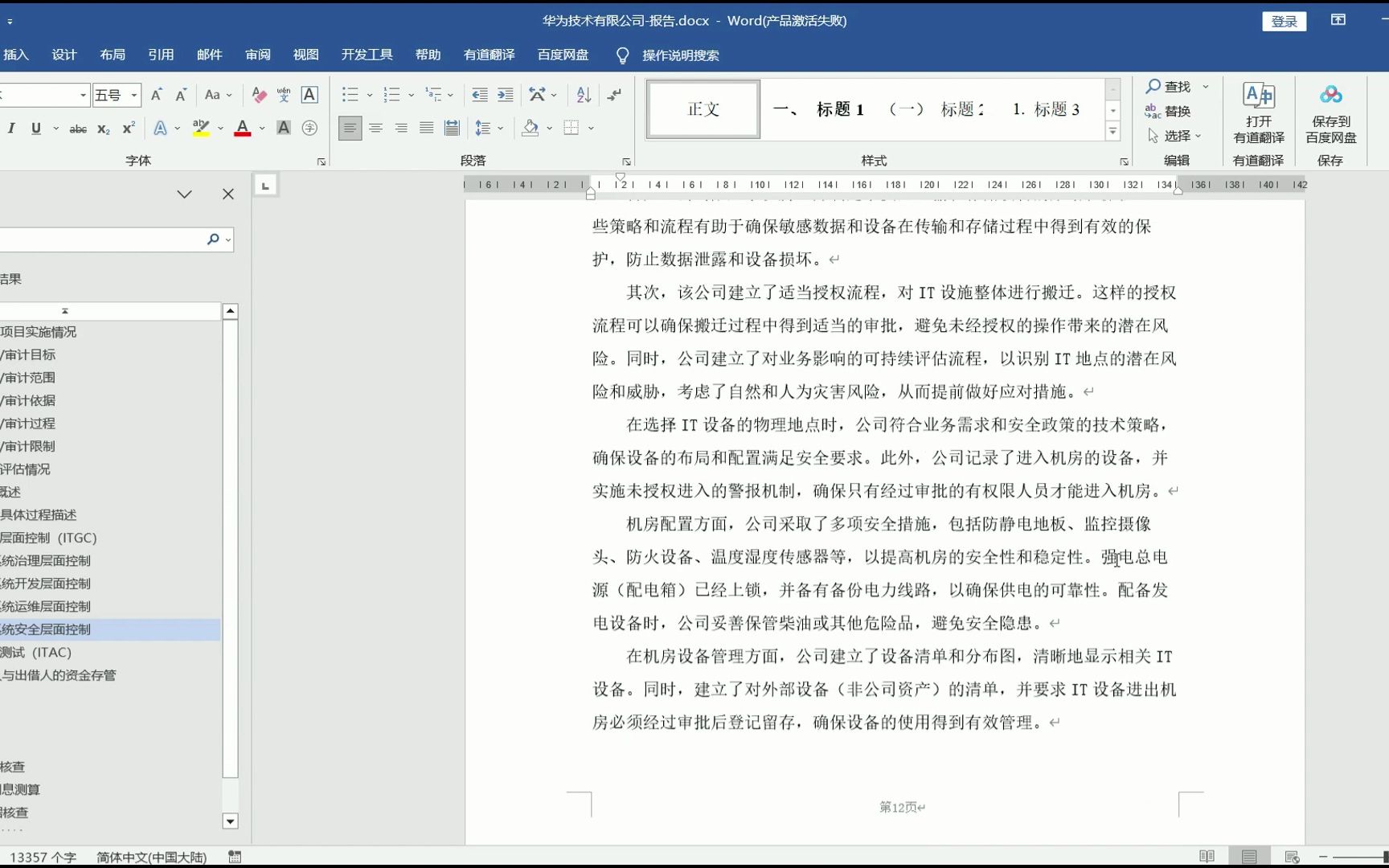Toggle underline formatting
The image size is (1389, 868).
pyautogui.click(x=36, y=129)
